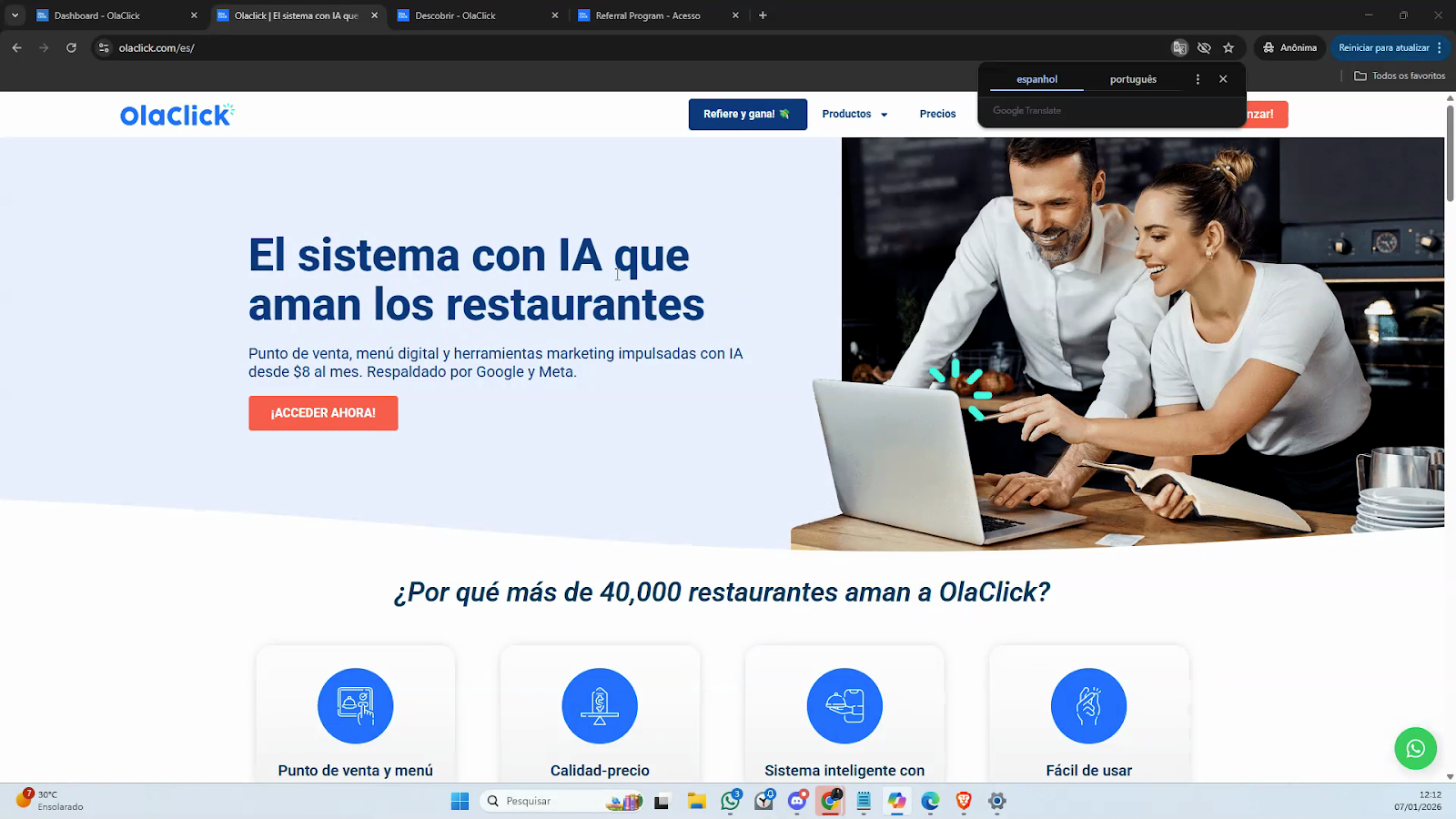Bookmark this page with the star icon
The image size is (1456, 819).
tap(1228, 48)
